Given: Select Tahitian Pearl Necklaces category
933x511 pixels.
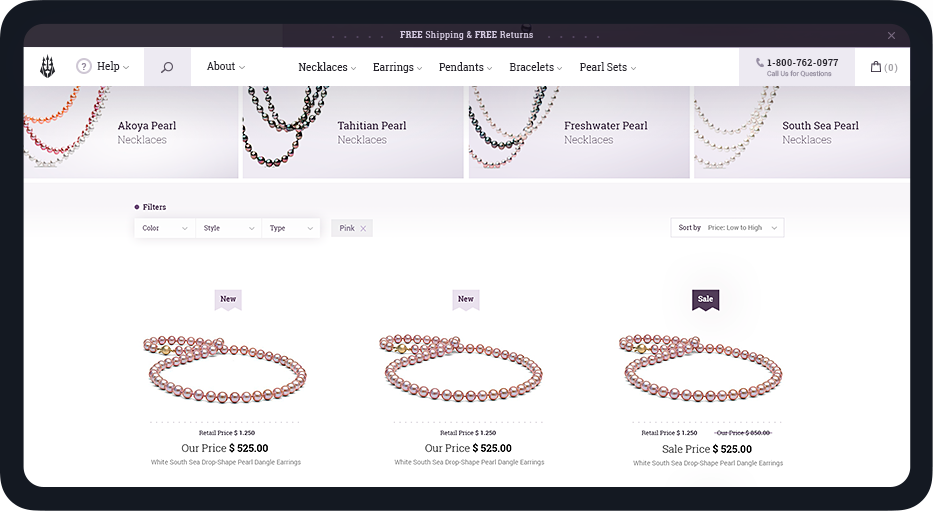Looking at the screenshot, I should [x=353, y=132].
